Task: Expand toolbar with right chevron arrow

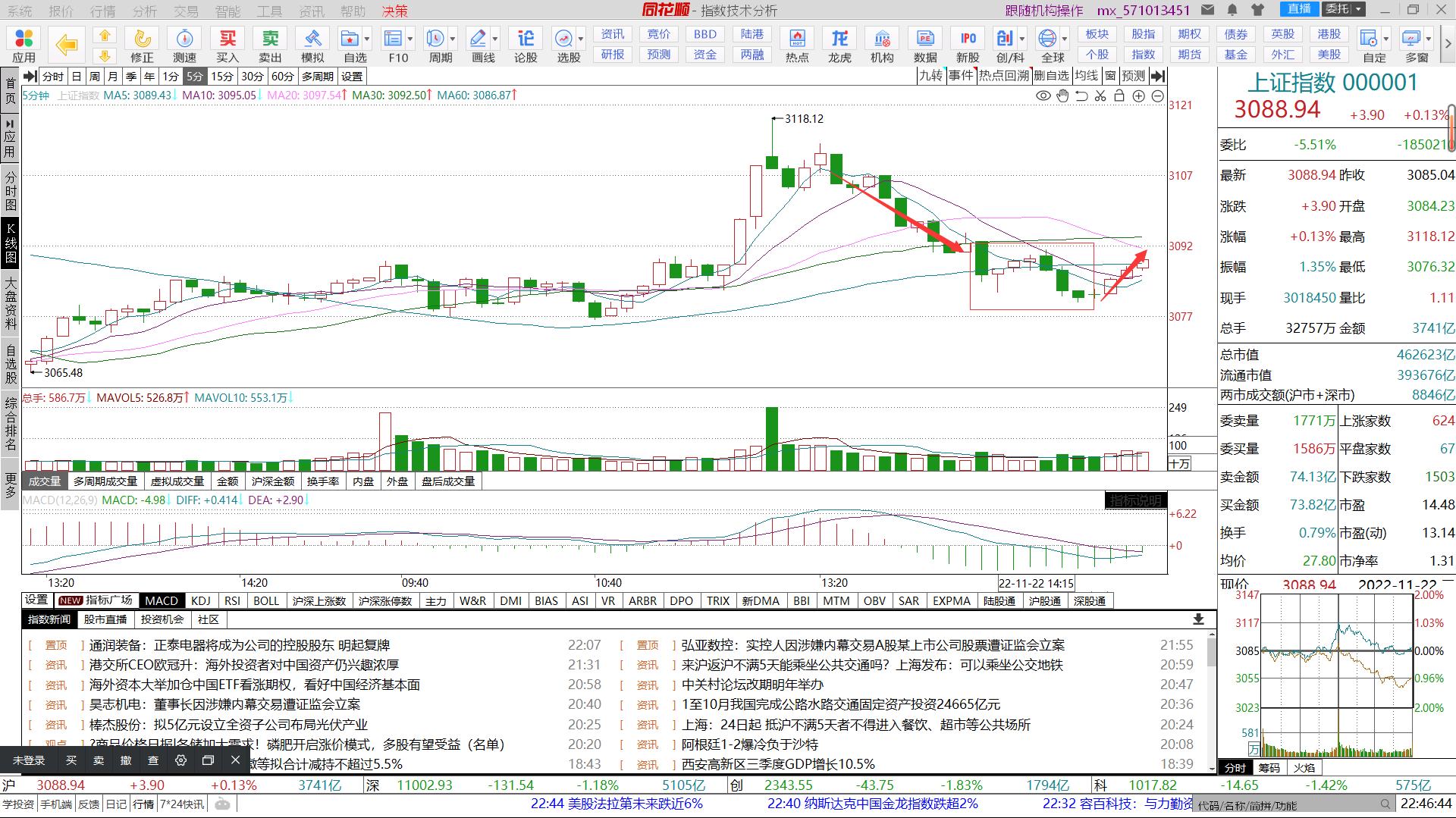Action: [1448, 44]
